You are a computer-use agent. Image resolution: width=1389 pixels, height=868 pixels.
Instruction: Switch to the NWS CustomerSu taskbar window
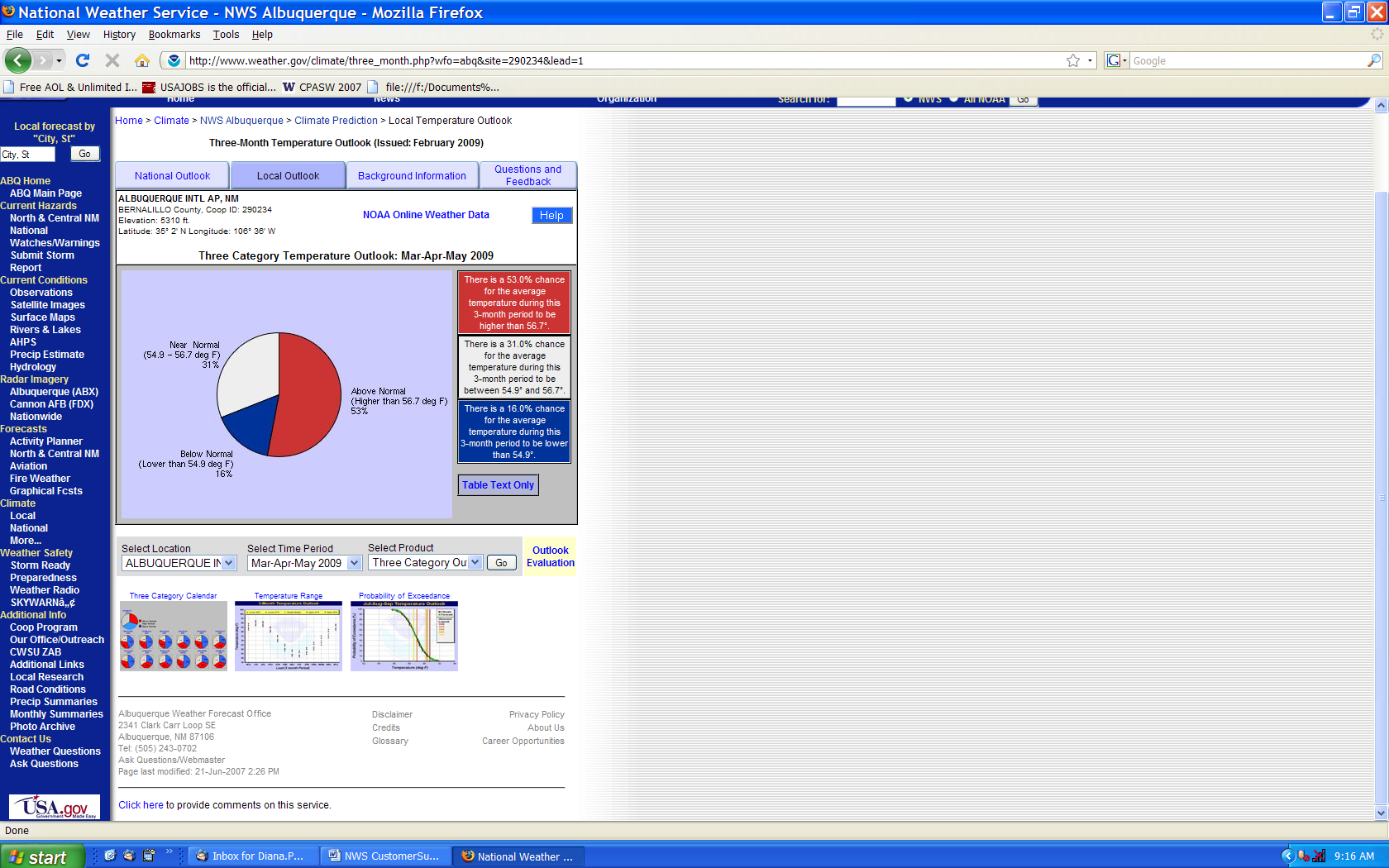(x=385, y=856)
